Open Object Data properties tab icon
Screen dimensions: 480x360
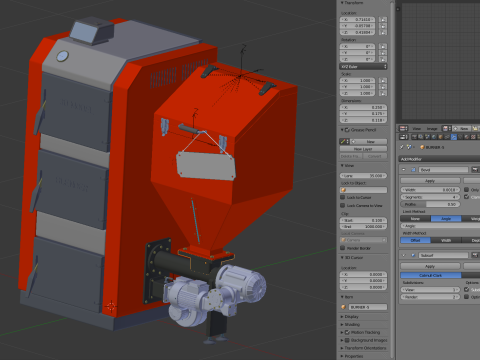point(460,137)
